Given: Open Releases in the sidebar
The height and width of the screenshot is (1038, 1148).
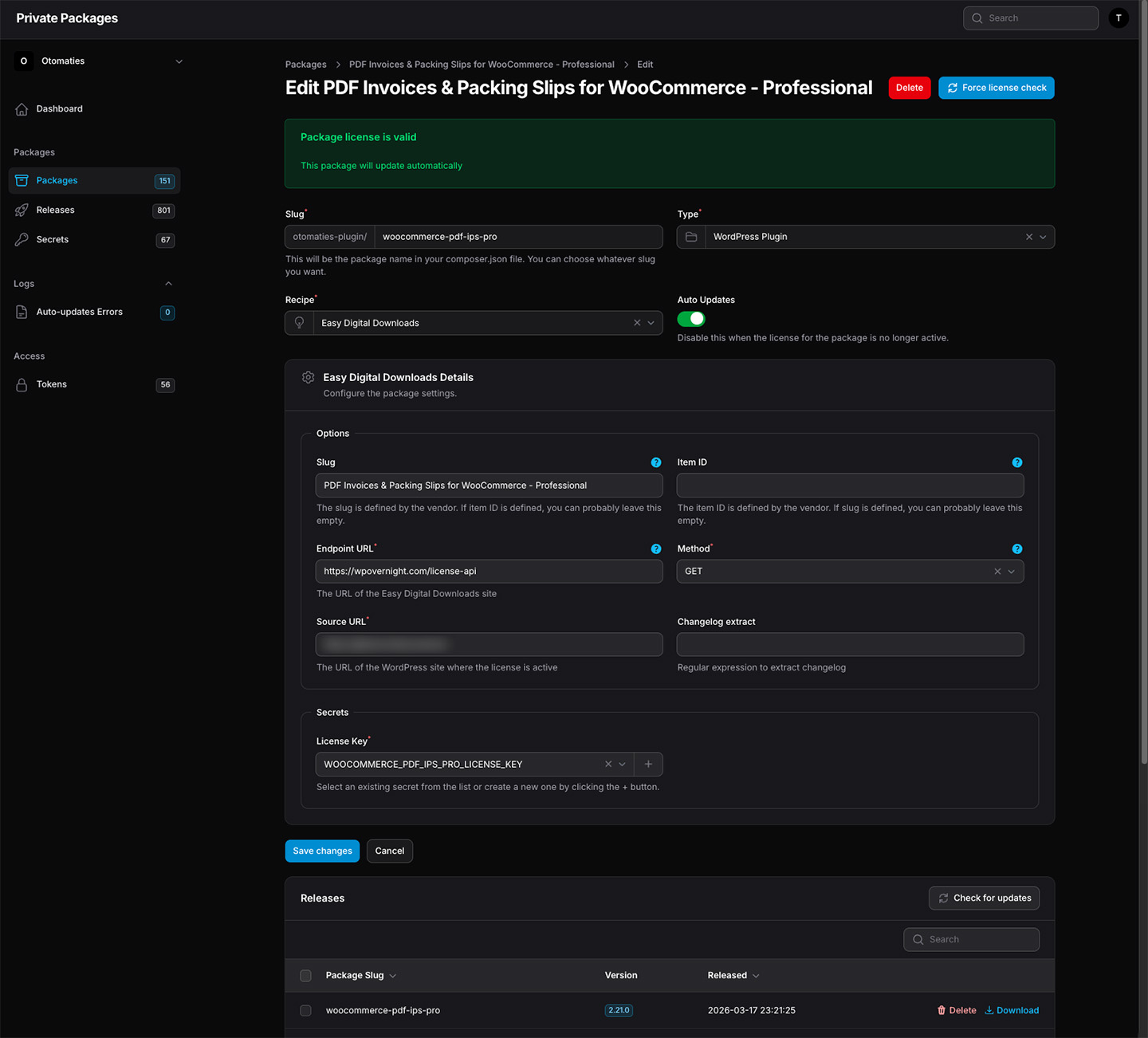Looking at the screenshot, I should (95, 210).
